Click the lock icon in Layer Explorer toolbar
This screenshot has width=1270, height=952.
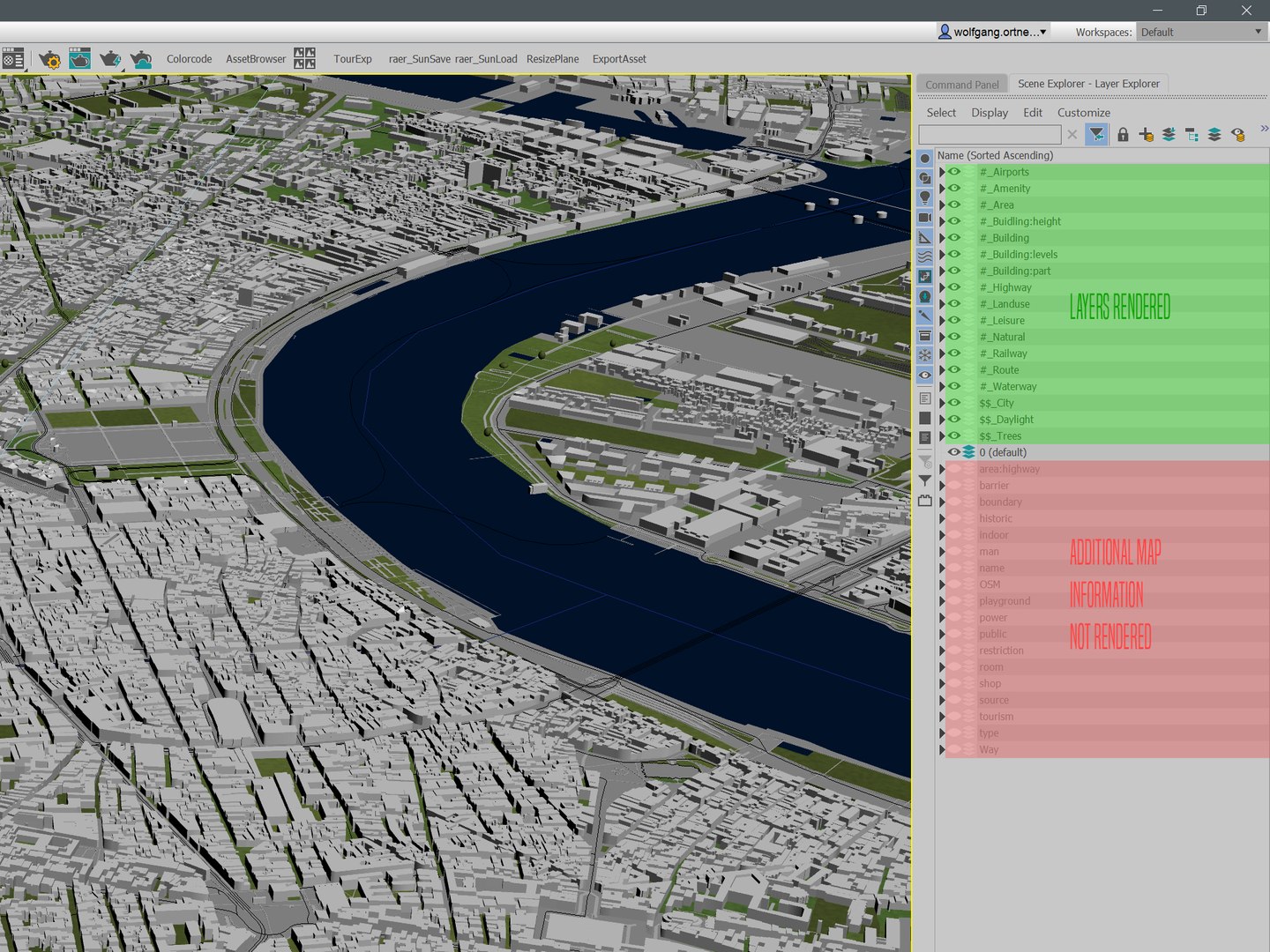(x=1123, y=134)
